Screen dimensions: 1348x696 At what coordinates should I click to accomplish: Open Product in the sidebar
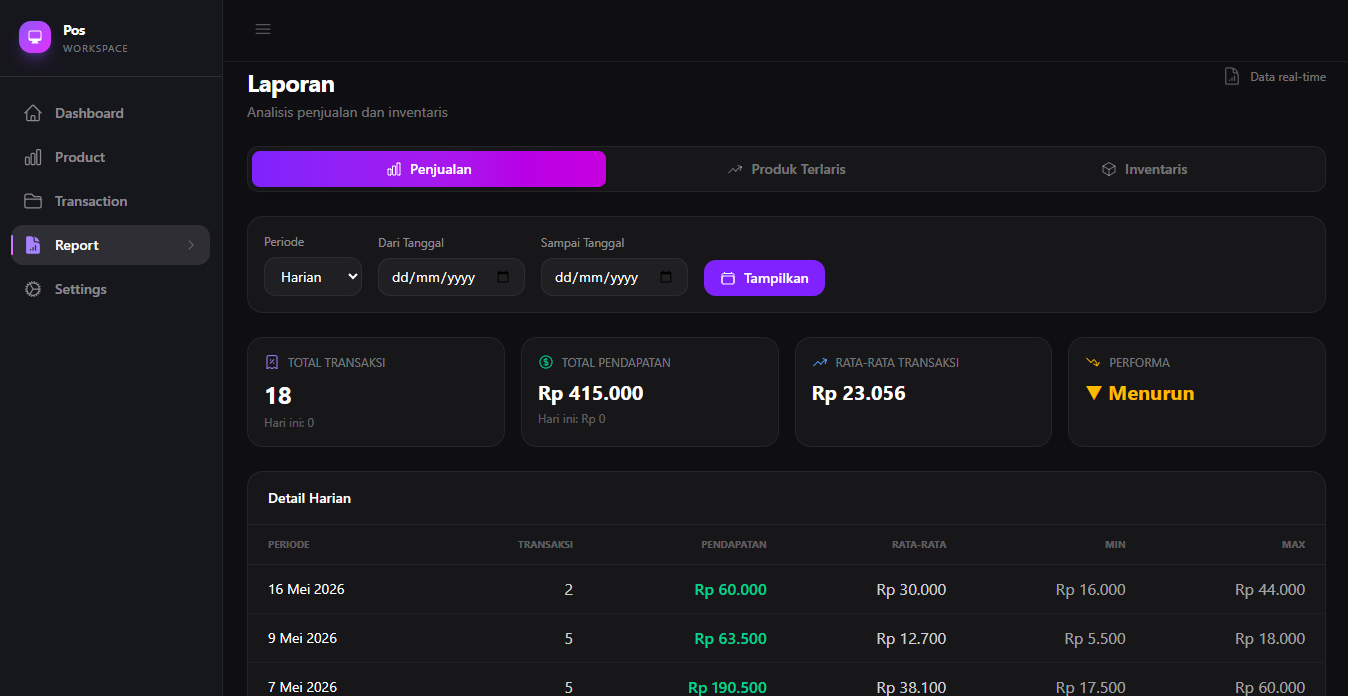(111, 157)
